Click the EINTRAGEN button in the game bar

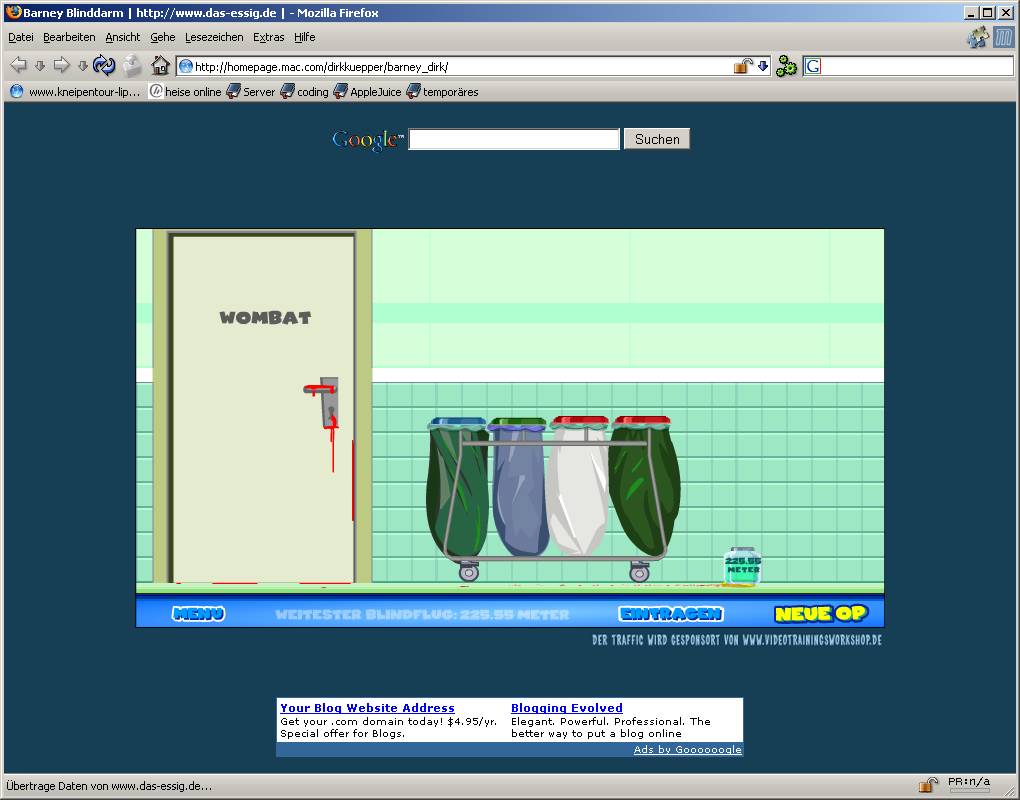click(670, 614)
